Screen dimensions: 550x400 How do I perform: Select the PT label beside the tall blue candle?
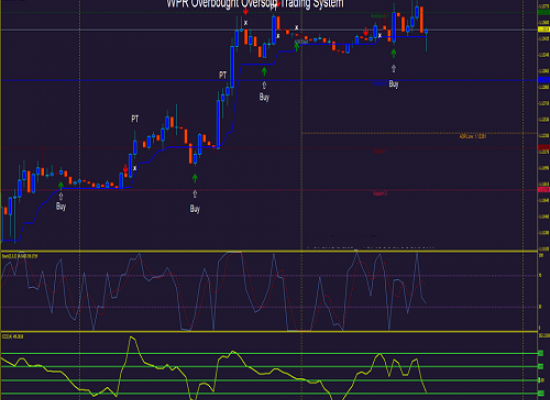[x=223, y=75]
